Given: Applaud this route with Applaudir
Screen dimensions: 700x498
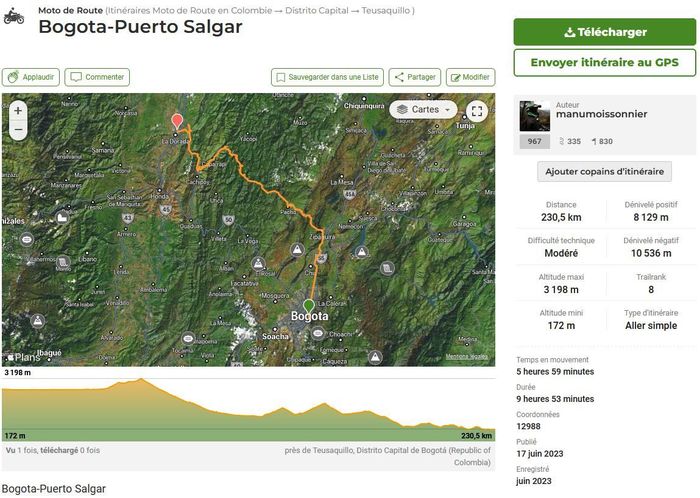Looking at the screenshot, I should [x=31, y=77].
